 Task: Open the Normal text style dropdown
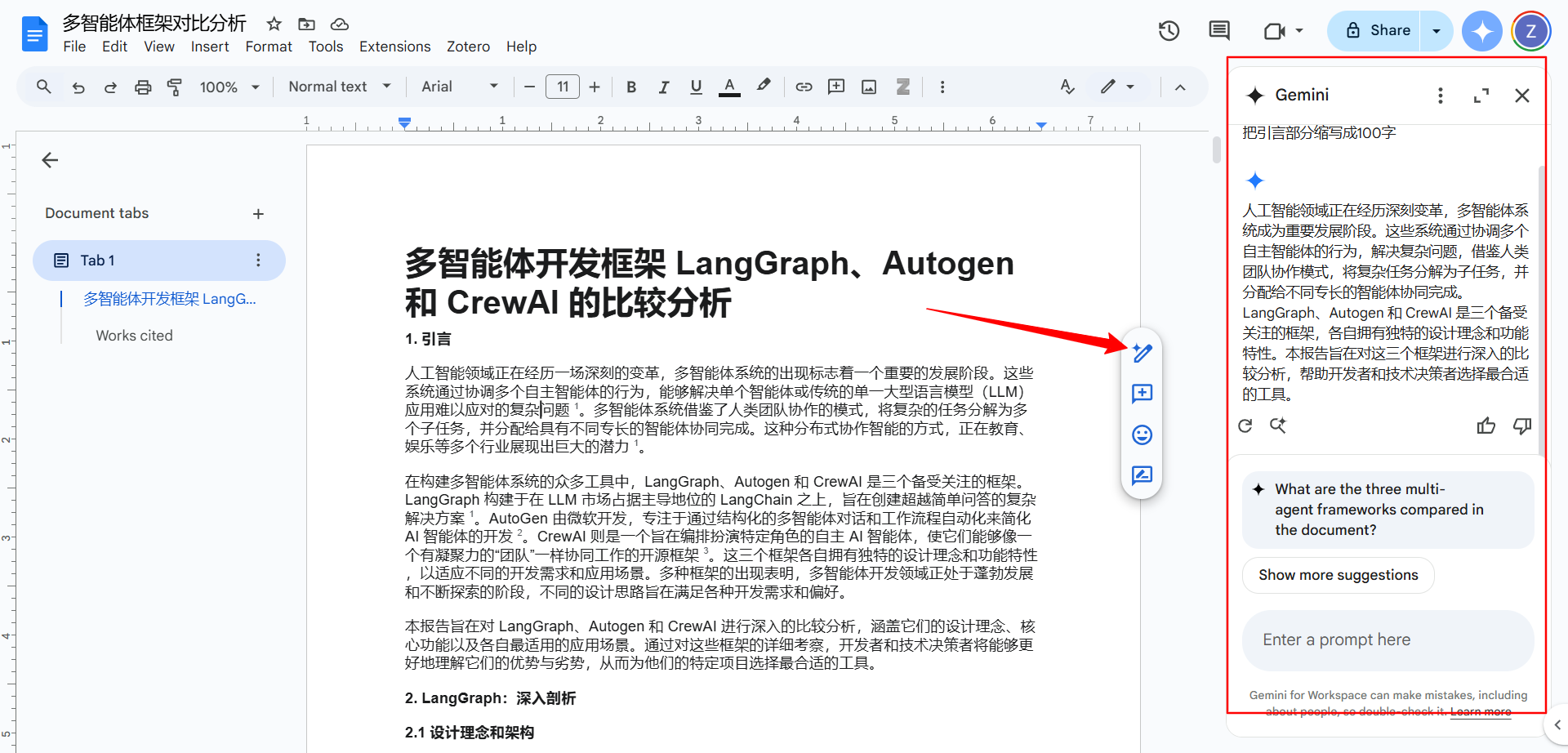coord(340,87)
